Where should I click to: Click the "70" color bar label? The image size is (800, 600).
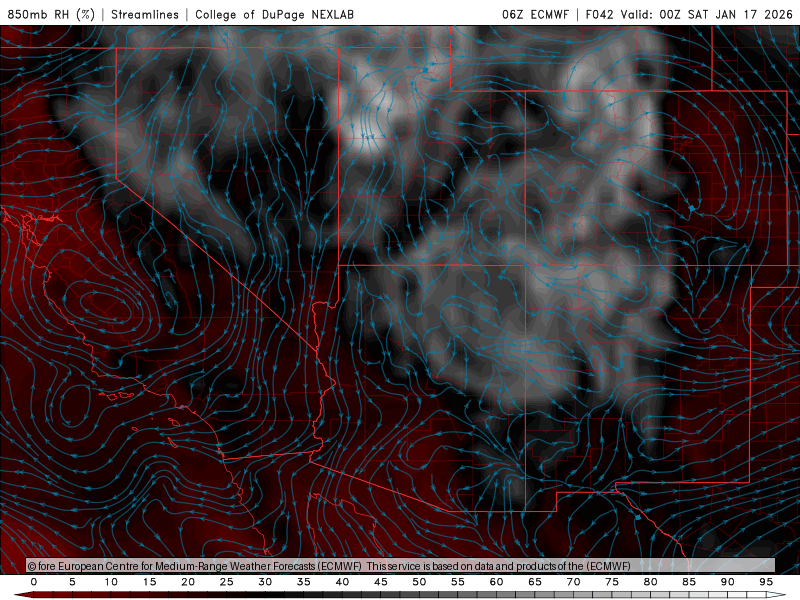[x=573, y=582]
